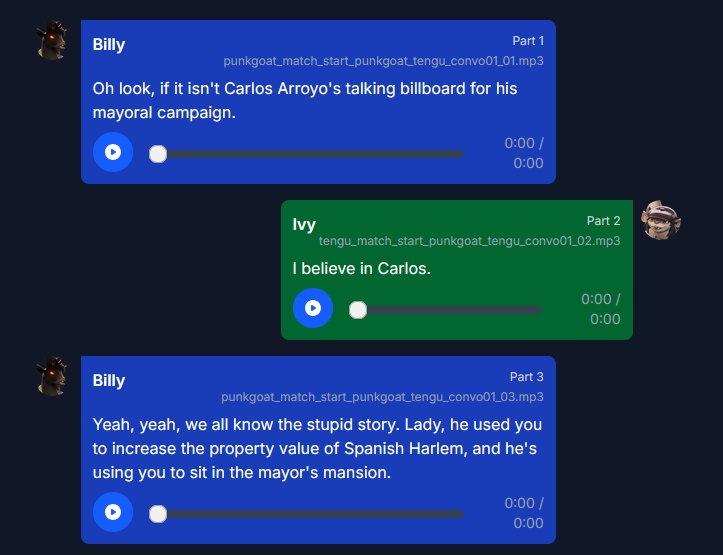This screenshot has height=555, width=723.
Task: Click Ivy's avatar beside Part 2
Action: point(661,220)
